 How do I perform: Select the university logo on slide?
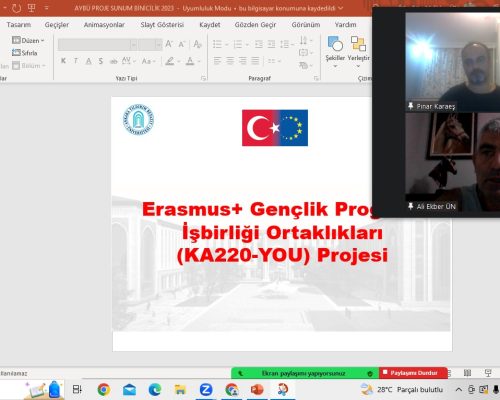(138, 119)
